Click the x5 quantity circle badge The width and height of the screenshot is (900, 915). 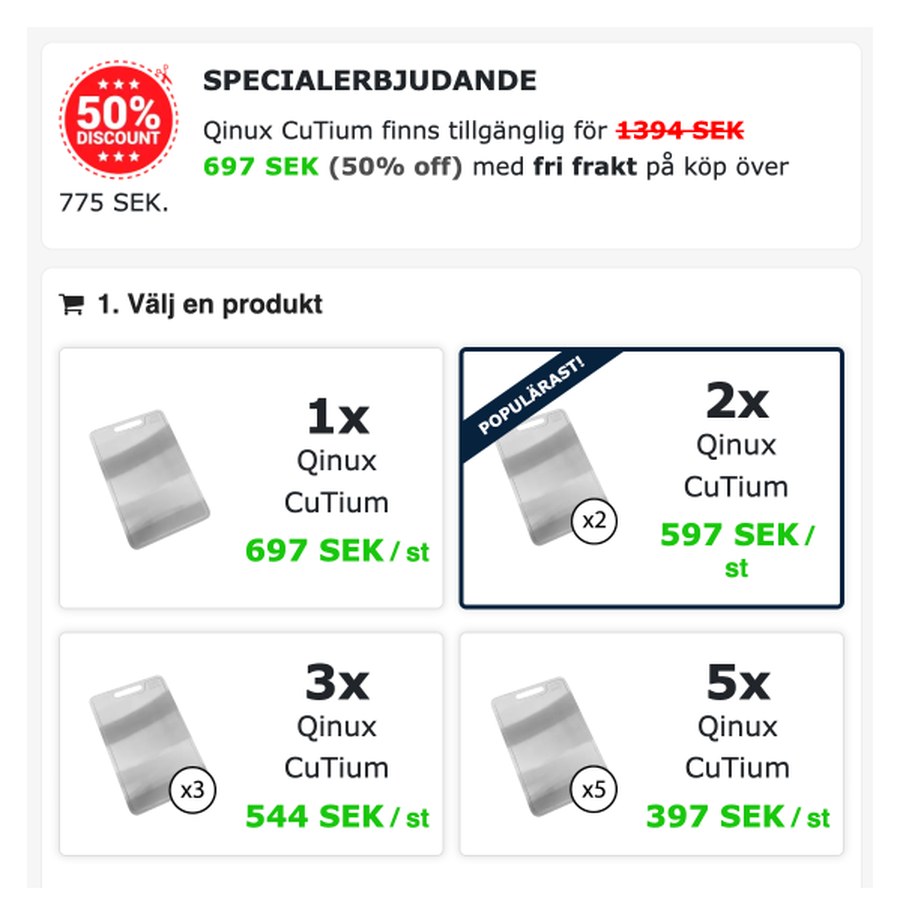(x=594, y=790)
